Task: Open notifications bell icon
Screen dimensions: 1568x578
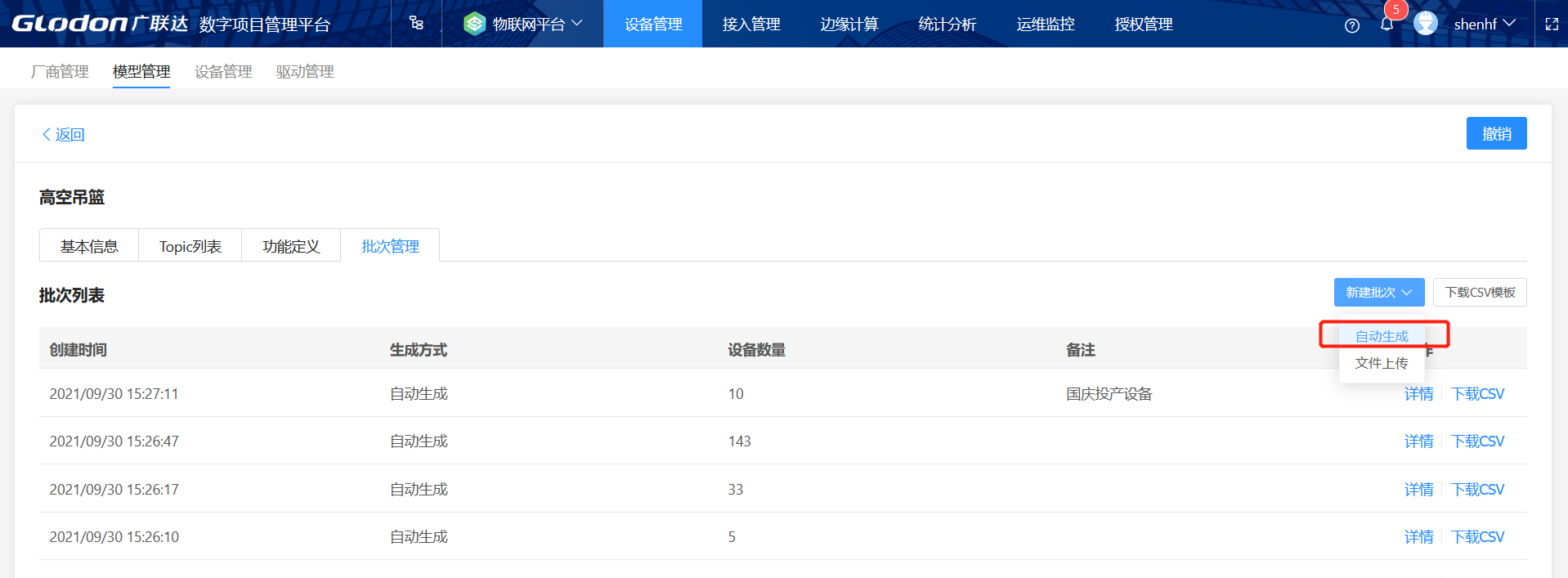Action: 1387,25
